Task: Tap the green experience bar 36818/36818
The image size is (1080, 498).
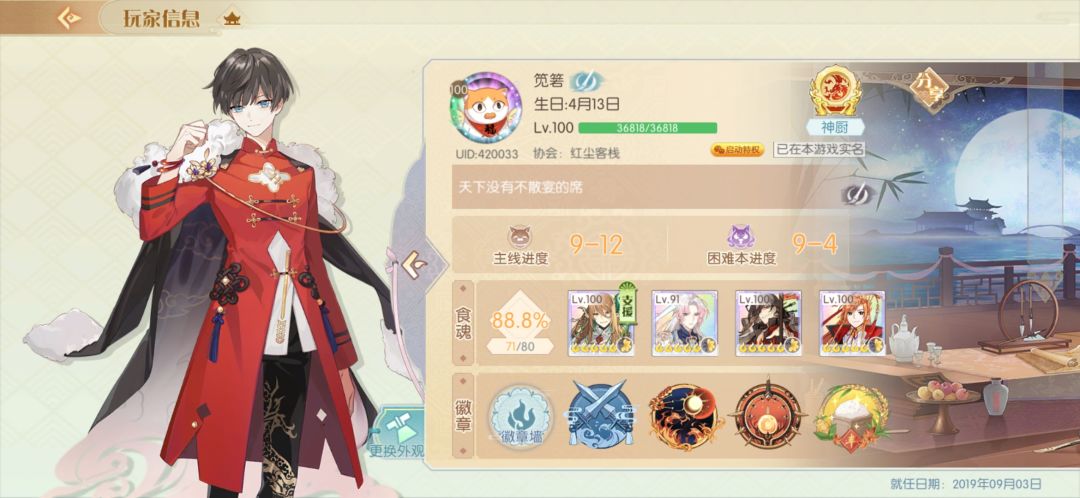Action: pos(647,128)
